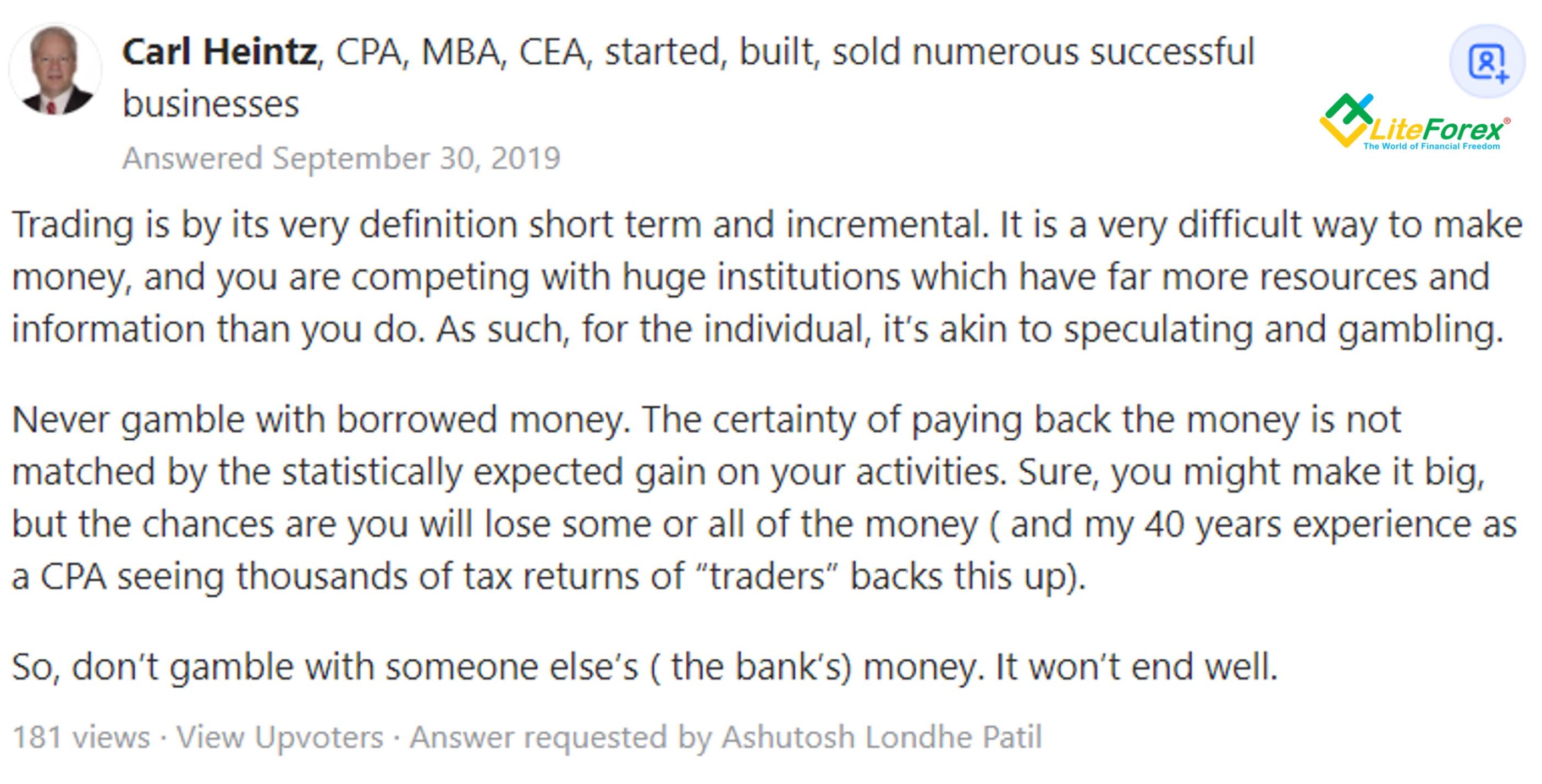
Task: Click the phrase 'akin to speculating and gambling'
Action: coord(1220,330)
